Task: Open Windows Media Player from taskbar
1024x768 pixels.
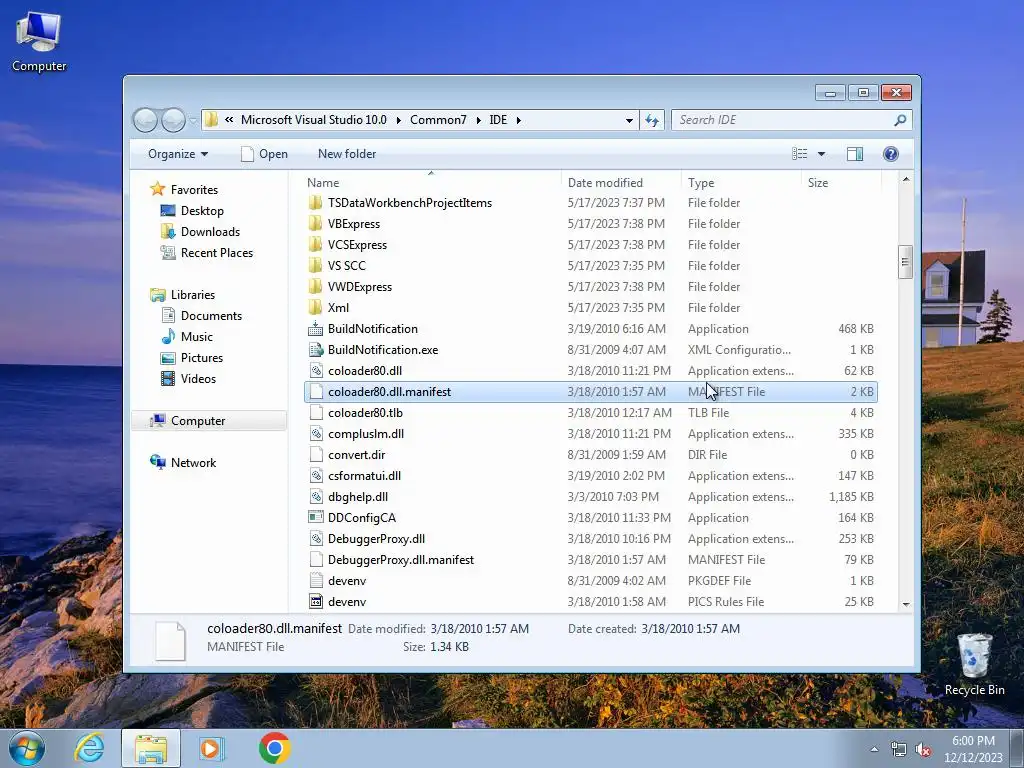Action: pos(212,748)
